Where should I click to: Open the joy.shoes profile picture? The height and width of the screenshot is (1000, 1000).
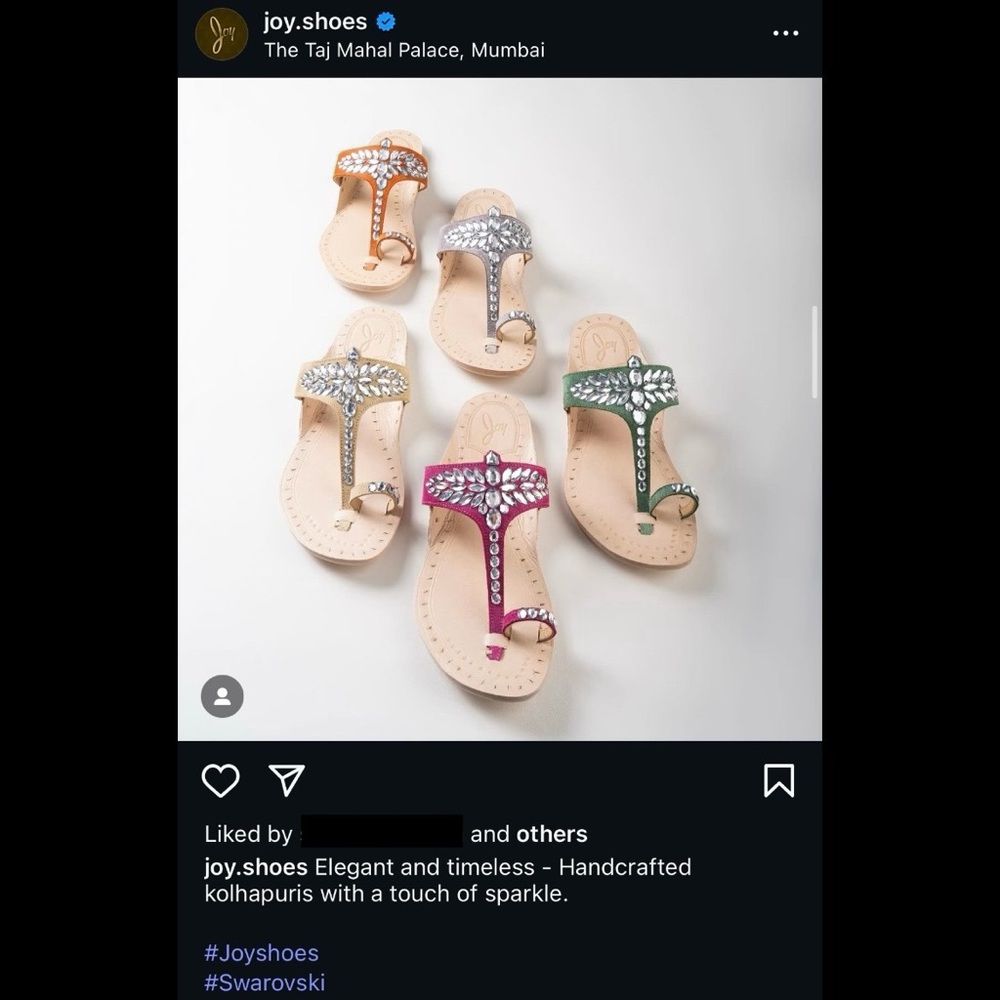pos(221,34)
